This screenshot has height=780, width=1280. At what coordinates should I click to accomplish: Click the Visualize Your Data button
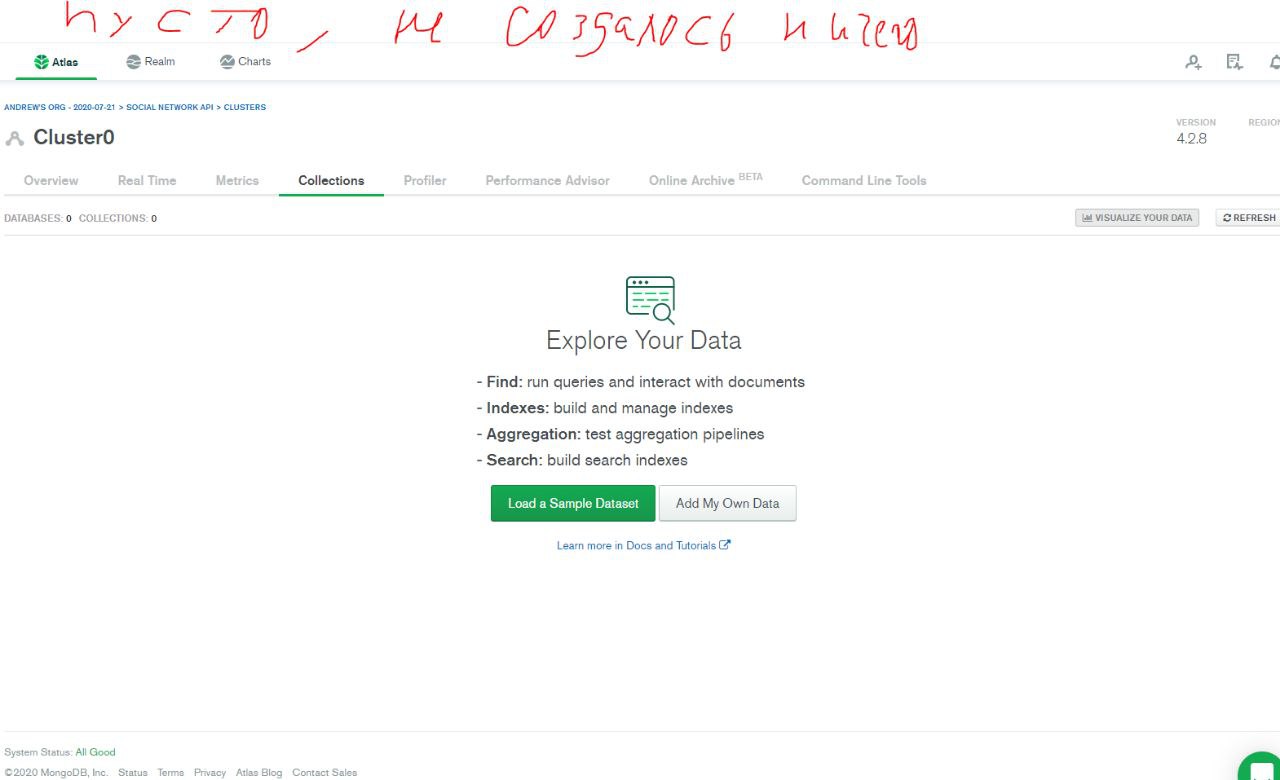point(1137,217)
